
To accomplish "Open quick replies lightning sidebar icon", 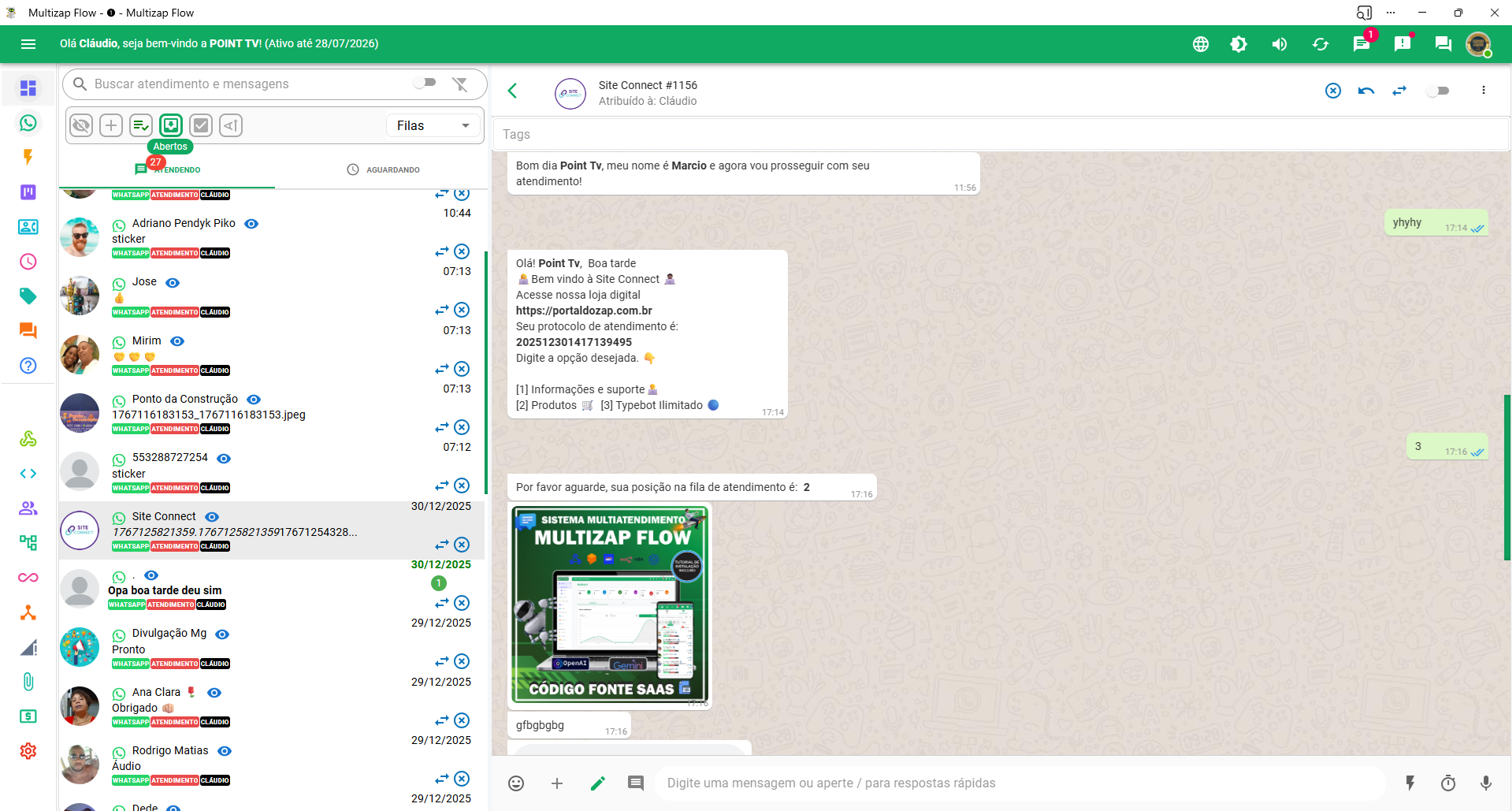I will (x=28, y=157).
